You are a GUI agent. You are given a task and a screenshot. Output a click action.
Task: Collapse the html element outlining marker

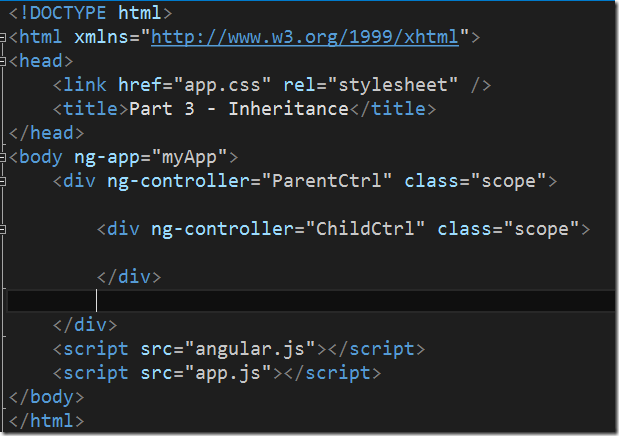(3, 38)
